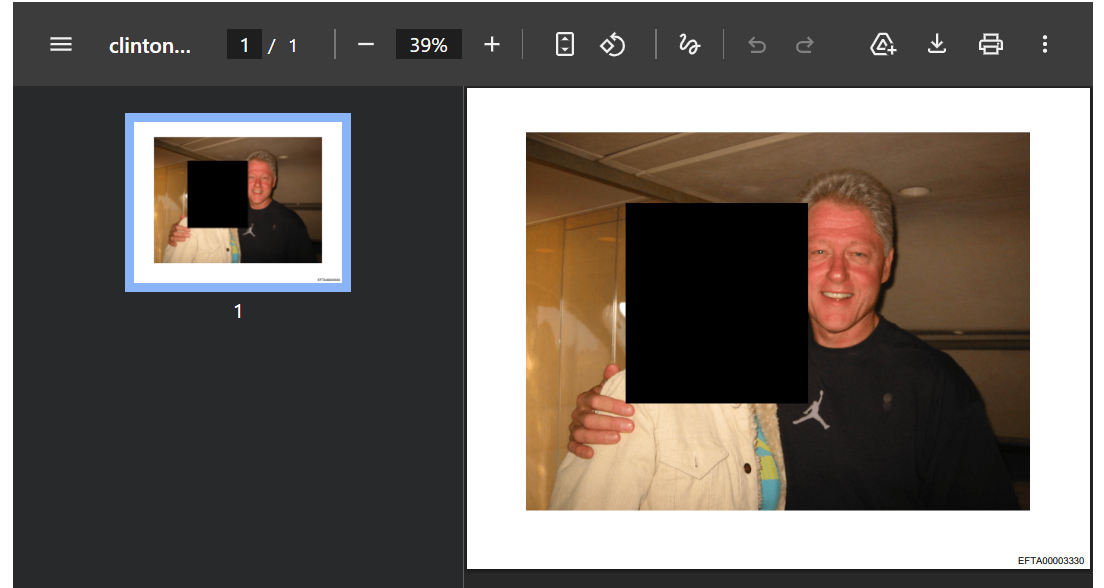Click the fit to page icon

point(565,45)
